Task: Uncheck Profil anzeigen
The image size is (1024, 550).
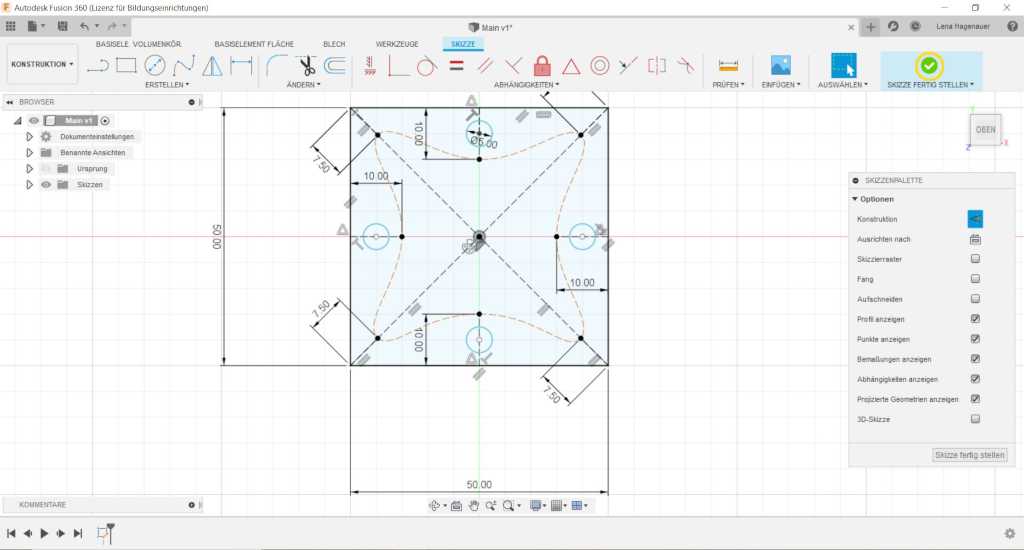Action: click(975, 319)
